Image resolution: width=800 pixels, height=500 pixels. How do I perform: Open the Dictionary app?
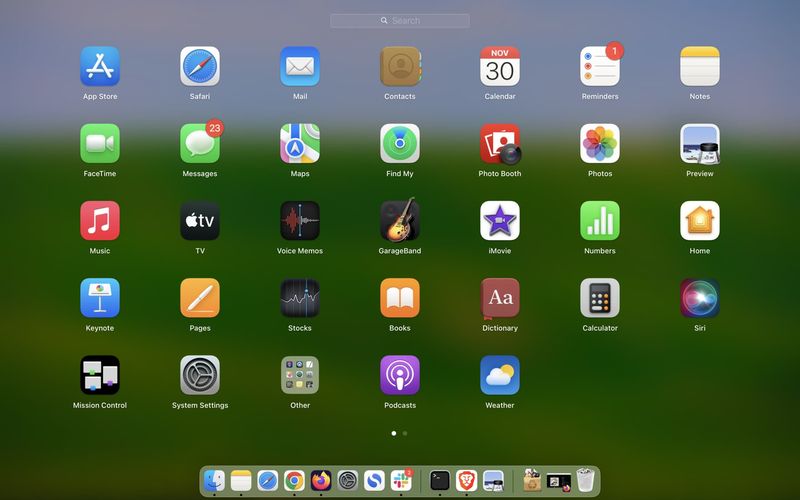tap(500, 298)
